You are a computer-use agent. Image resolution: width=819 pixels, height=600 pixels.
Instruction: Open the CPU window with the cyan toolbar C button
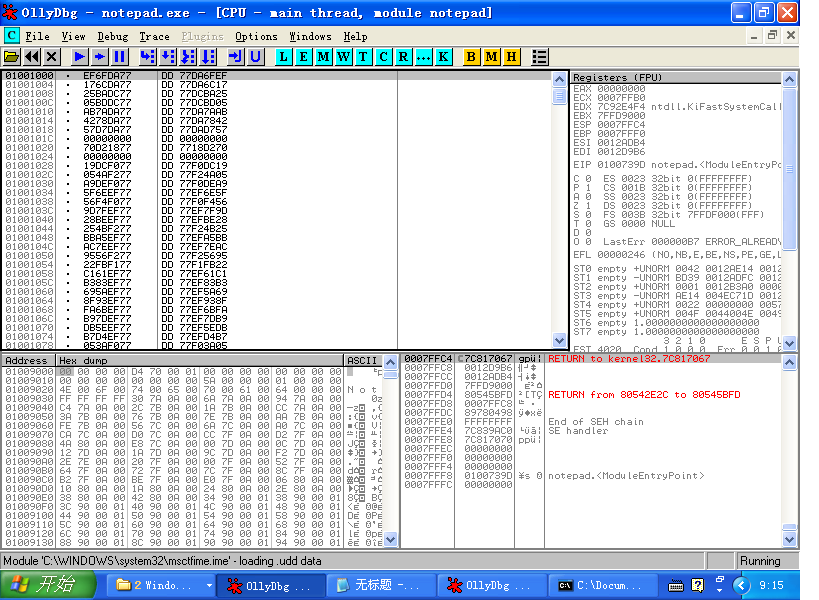(383, 56)
